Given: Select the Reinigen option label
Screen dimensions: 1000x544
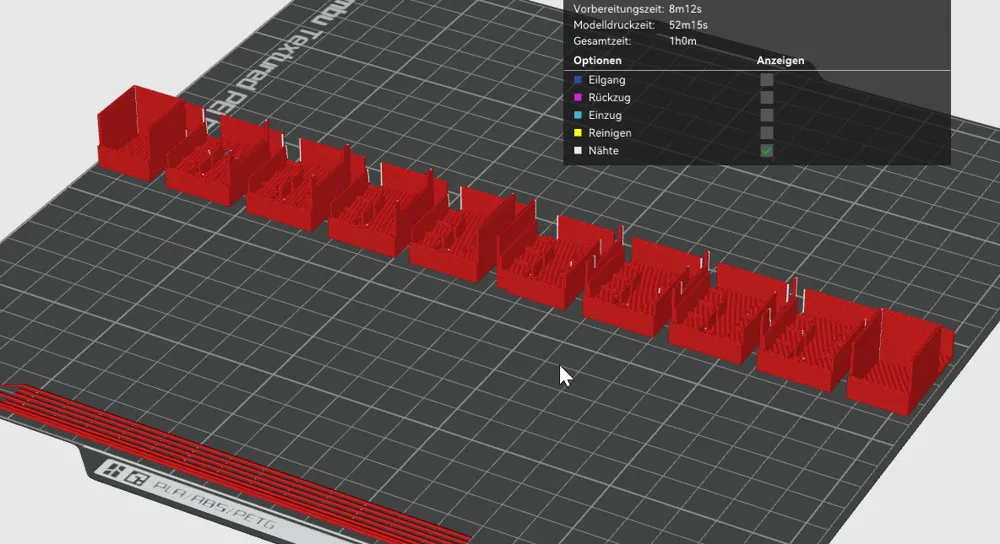Looking at the screenshot, I should click(610, 133).
